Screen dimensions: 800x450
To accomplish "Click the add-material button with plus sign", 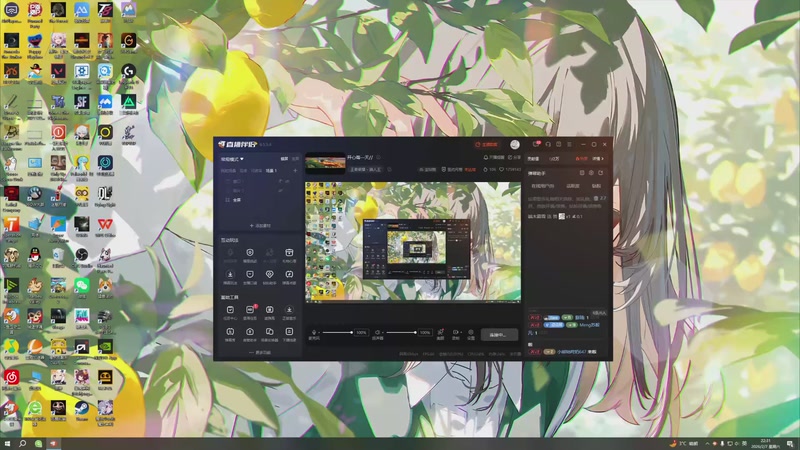I will pyautogui.click(x=260, y=225).
